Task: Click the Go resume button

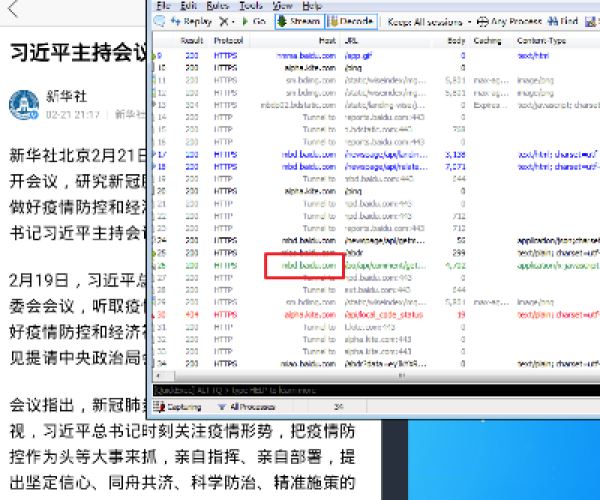Action: pyautogui.click(x=254, y=21)
